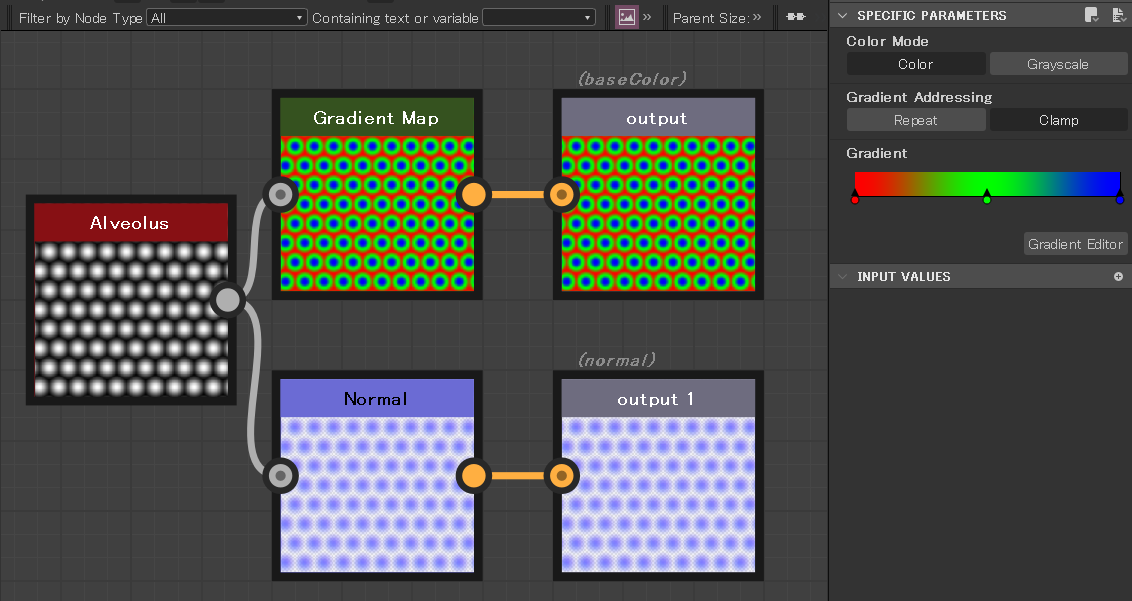
Task: Select the red gradient stop
Action: coord(855,196)
